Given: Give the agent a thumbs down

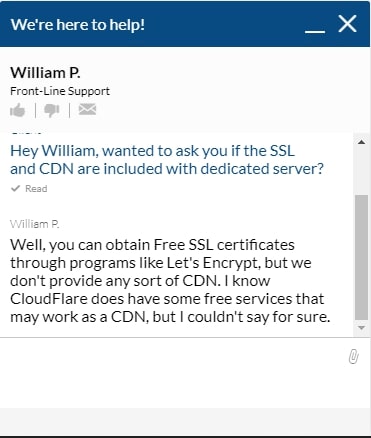Looking at the screenshot, I should click(x=52, y=110).
